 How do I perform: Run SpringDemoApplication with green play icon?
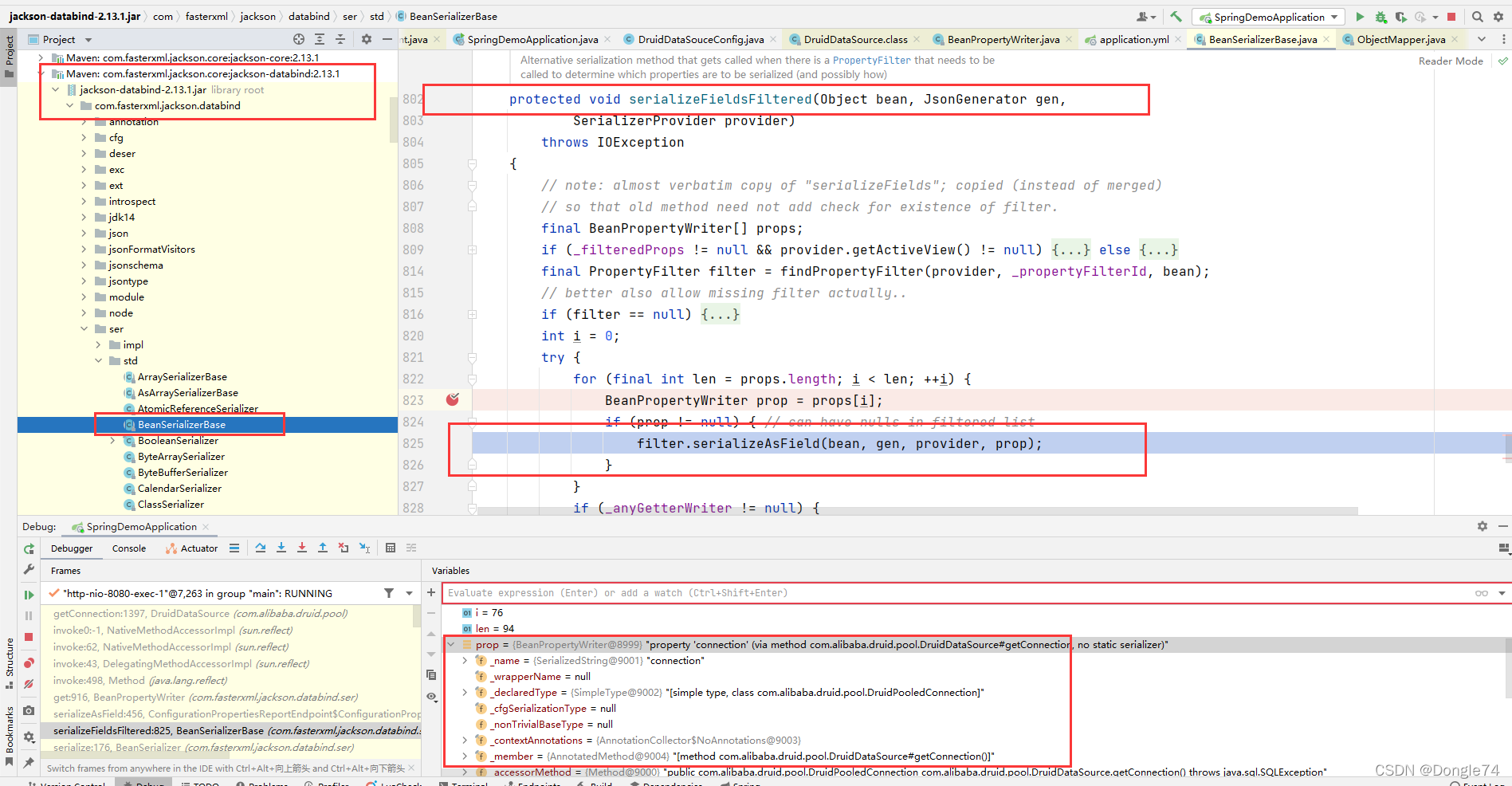[x=1360, y=17]
